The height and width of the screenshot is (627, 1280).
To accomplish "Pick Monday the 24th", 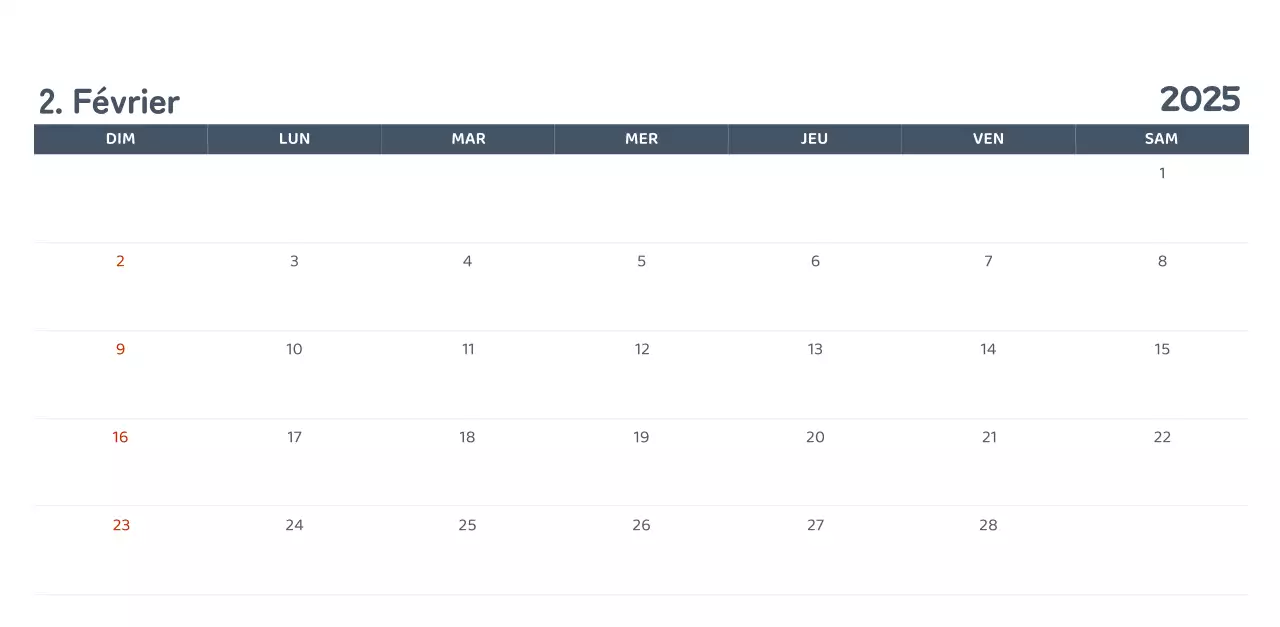I will pyautogui.click(x=294, y=525).
